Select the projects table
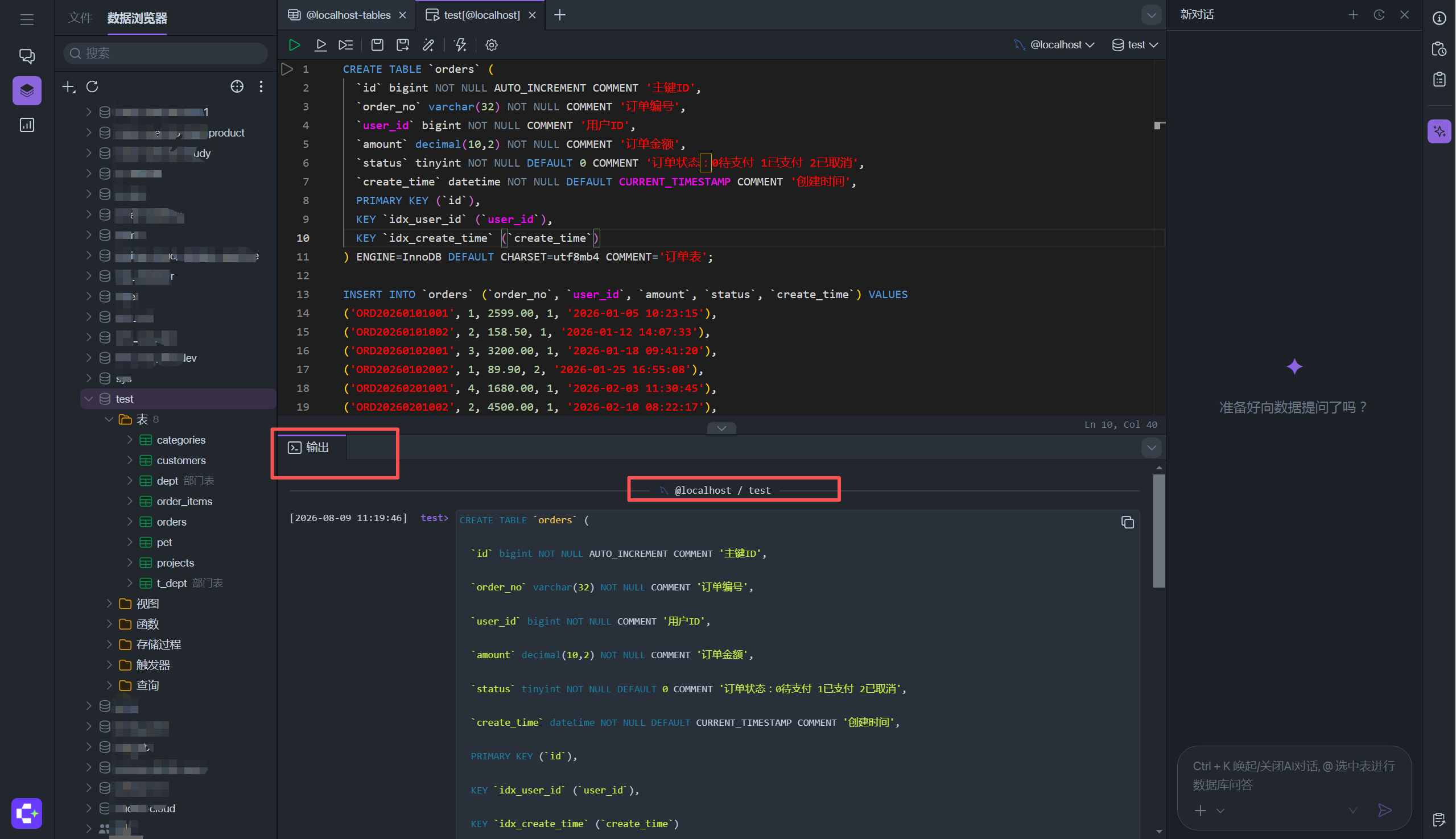Viewport: 1456px width, 839px height. [x=175, y=563]
